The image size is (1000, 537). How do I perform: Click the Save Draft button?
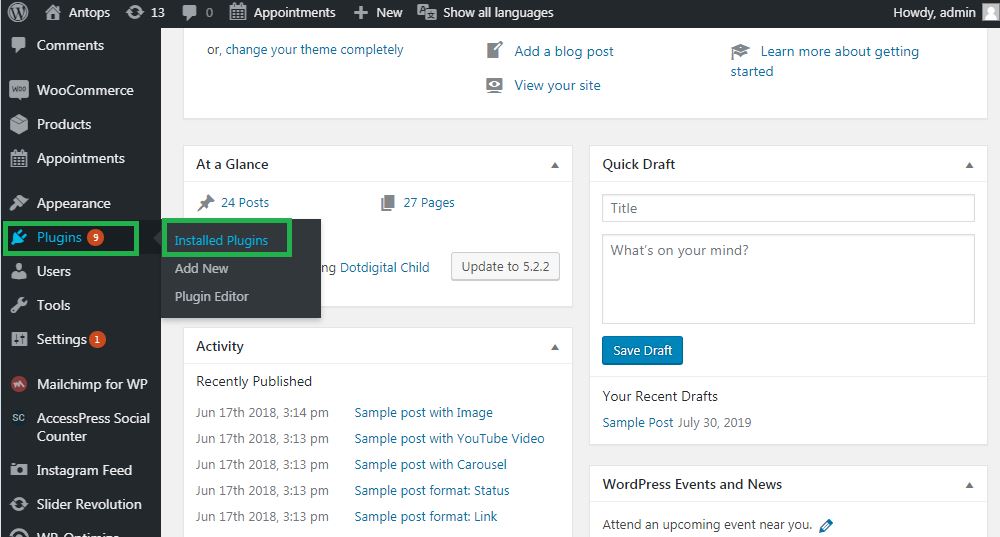click(x=642, y=350)
